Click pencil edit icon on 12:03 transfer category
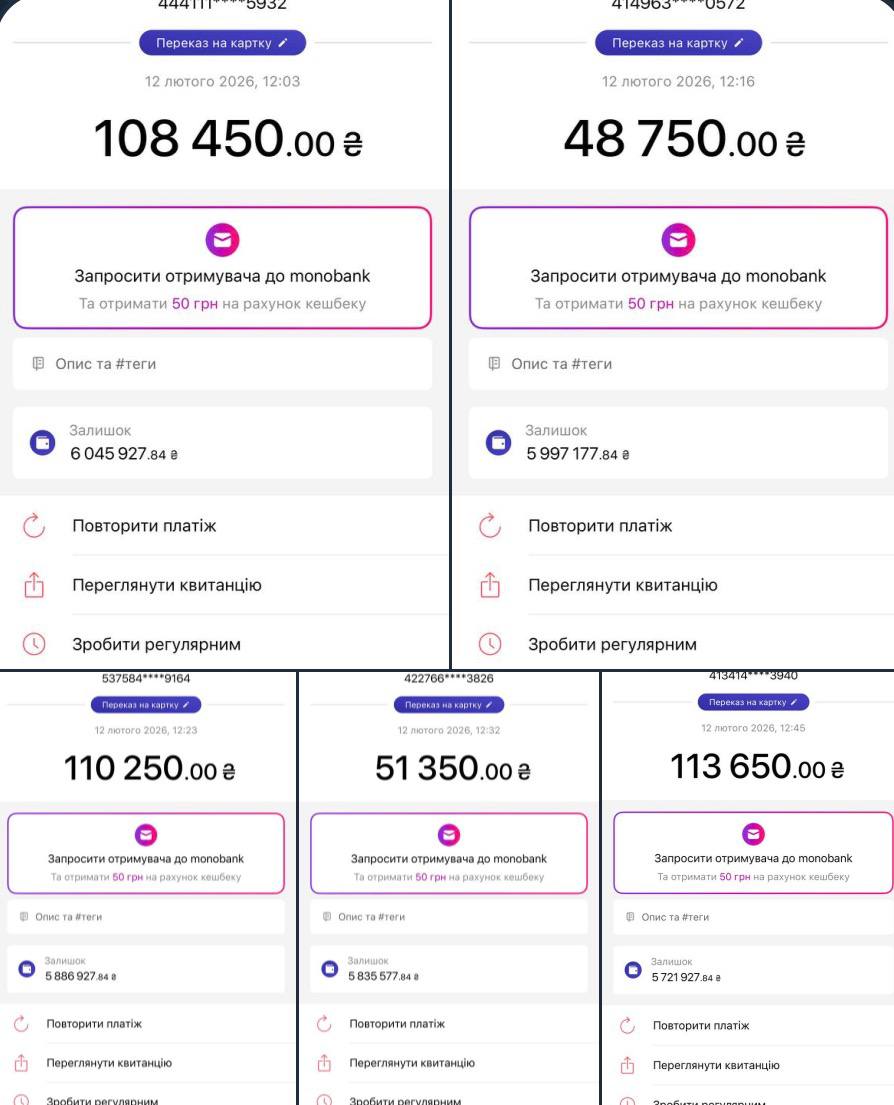The image size is (894, 1105). pyautogui.click(x=284, y=43)
